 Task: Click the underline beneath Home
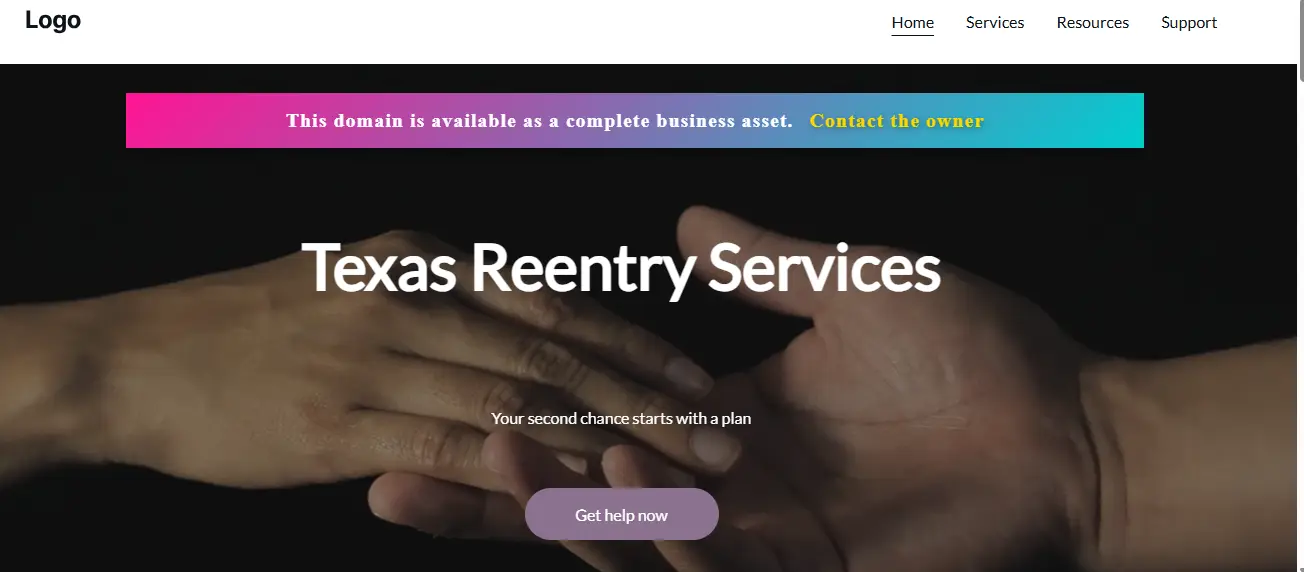913,35
